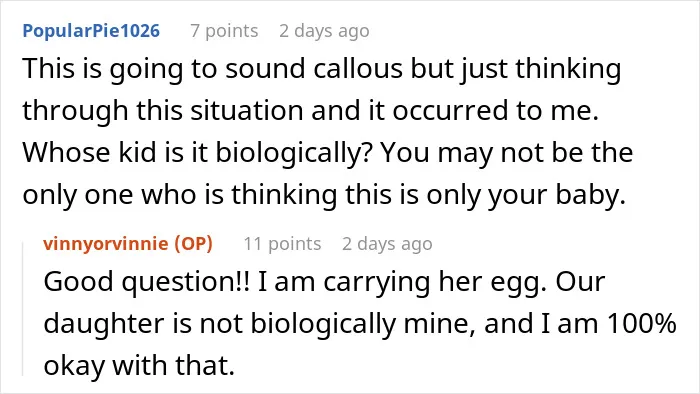The width and height of the screenshot is (700, 394).
Task: Click the 'Good question!!' text in reply
Action: [147, 282]
